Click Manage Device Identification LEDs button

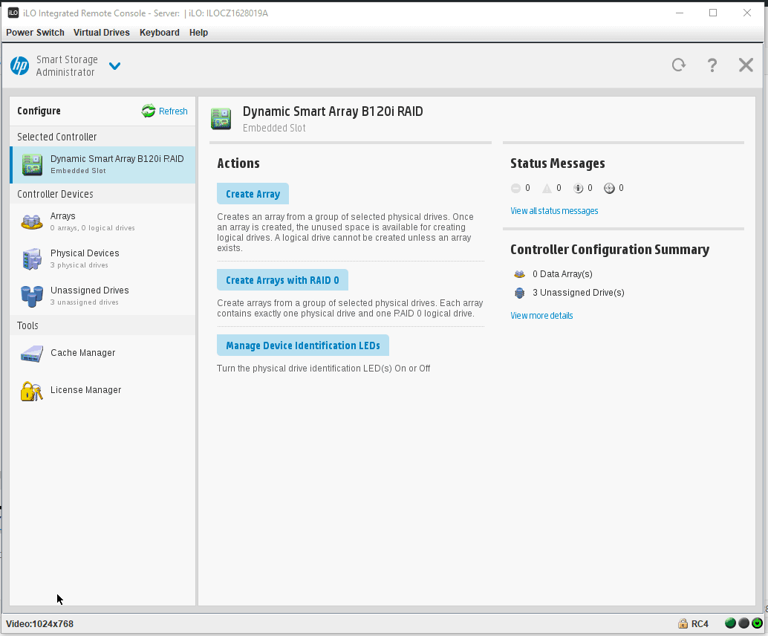pyautogui.click(x=303, y=345)
